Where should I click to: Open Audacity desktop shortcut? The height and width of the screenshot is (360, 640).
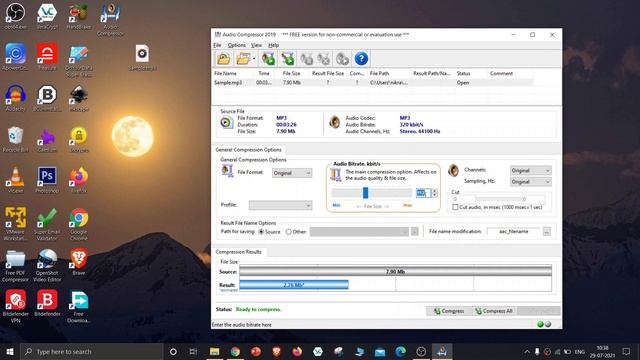coord(16,98)
